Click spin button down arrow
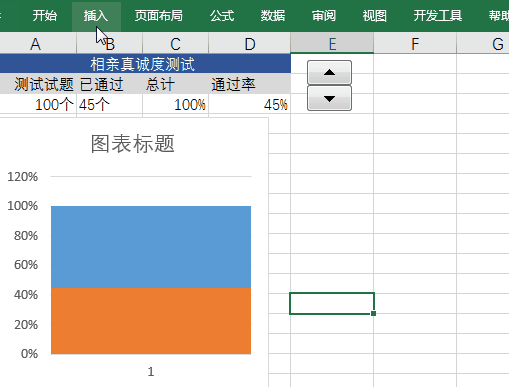 pyautogui.click(x=329, y=98)
